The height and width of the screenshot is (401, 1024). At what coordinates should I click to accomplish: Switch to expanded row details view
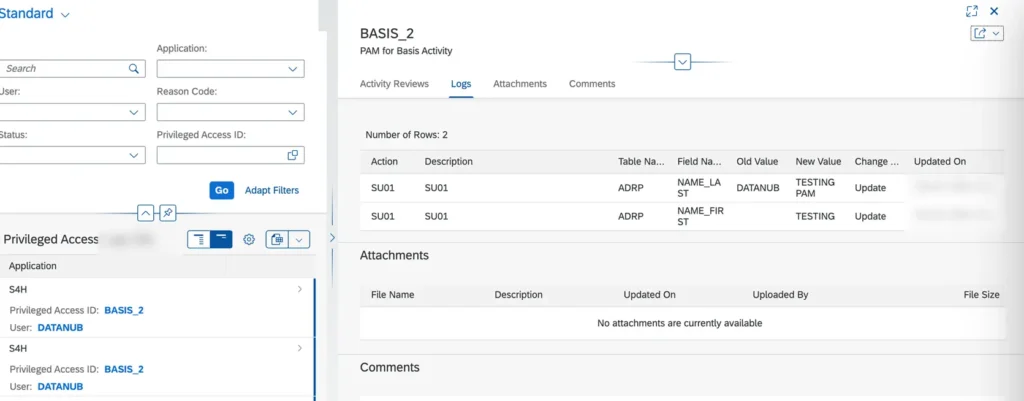198,239
